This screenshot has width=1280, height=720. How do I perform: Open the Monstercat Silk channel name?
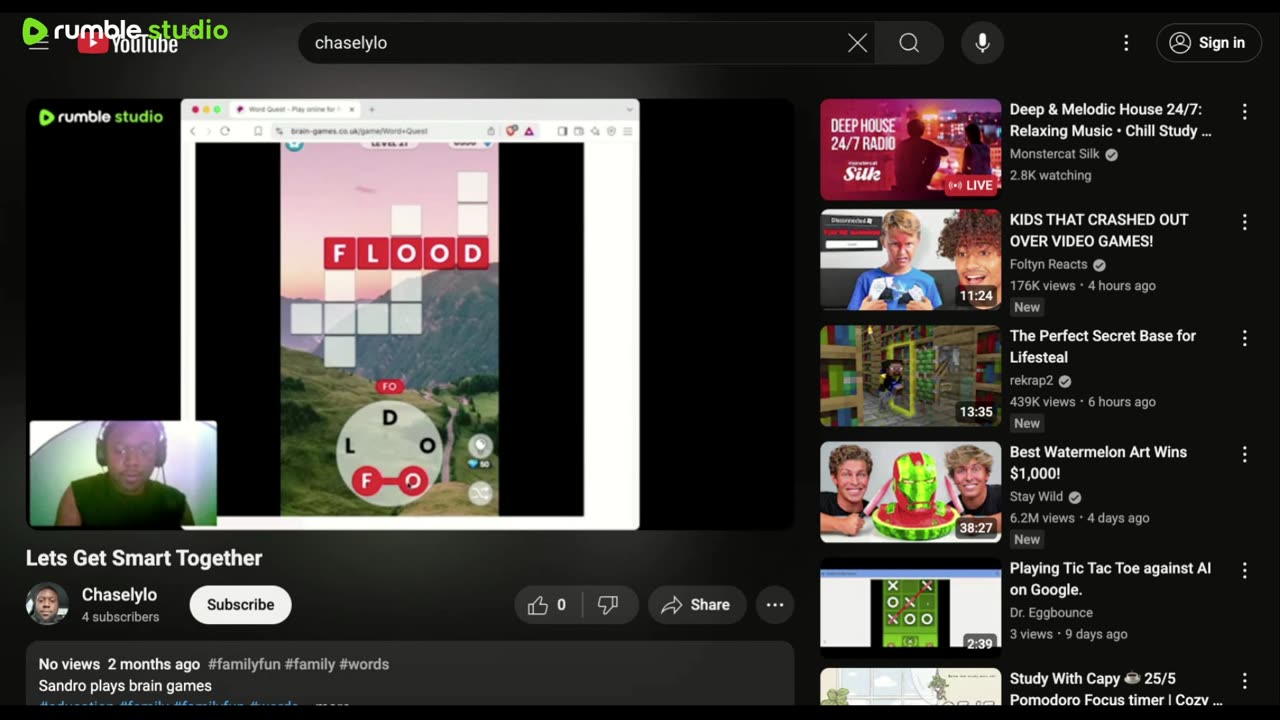1054,154
